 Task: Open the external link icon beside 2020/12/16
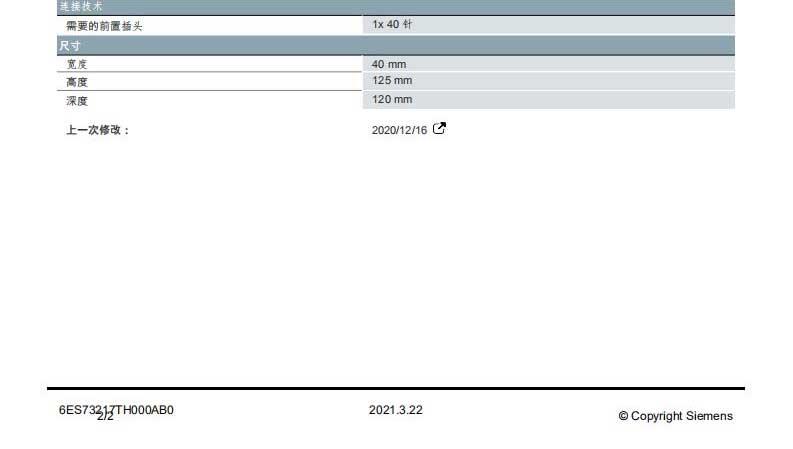click(x=439, y=128)
